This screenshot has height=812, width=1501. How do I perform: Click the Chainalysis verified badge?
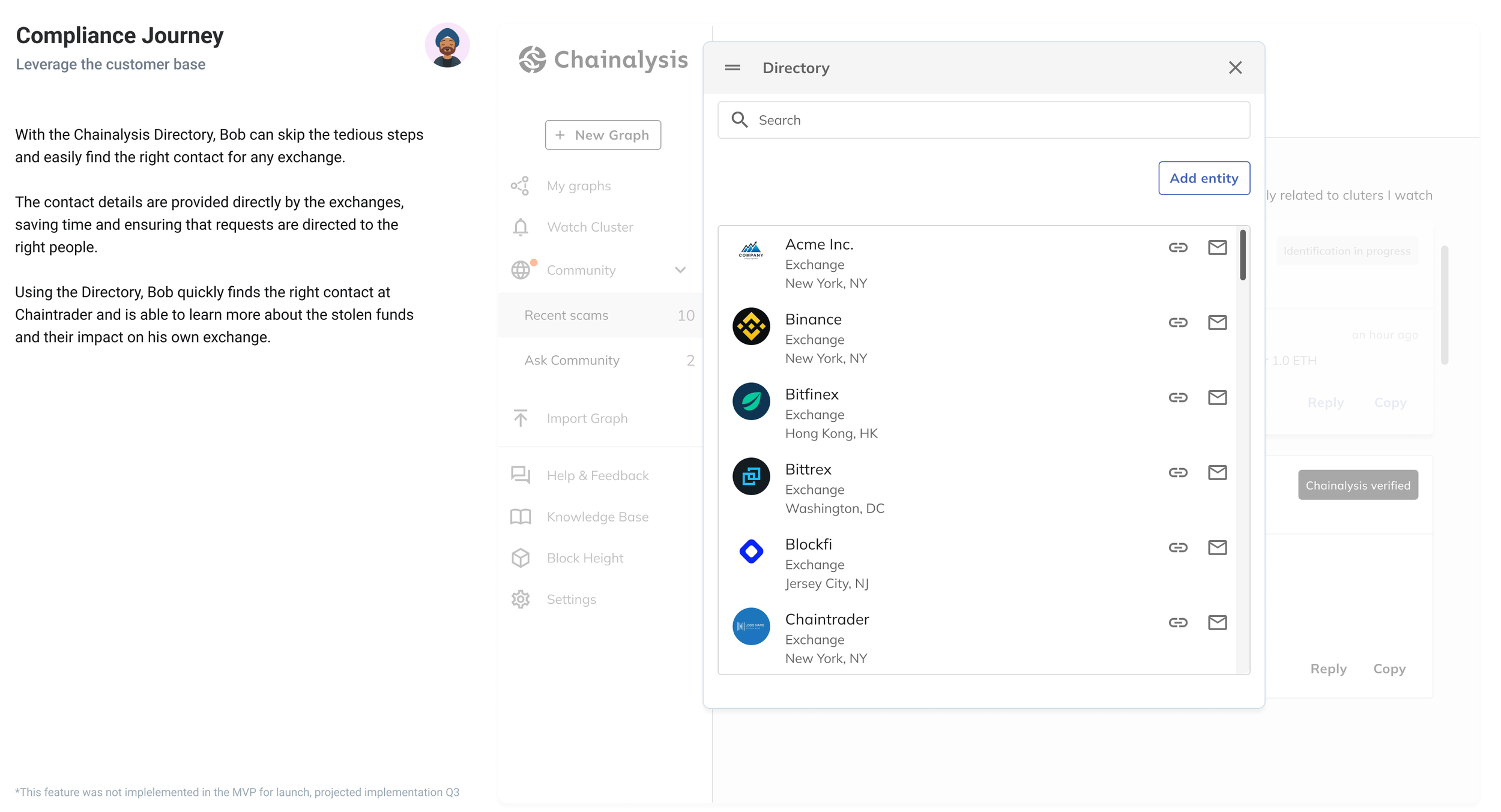(1358, 485)
